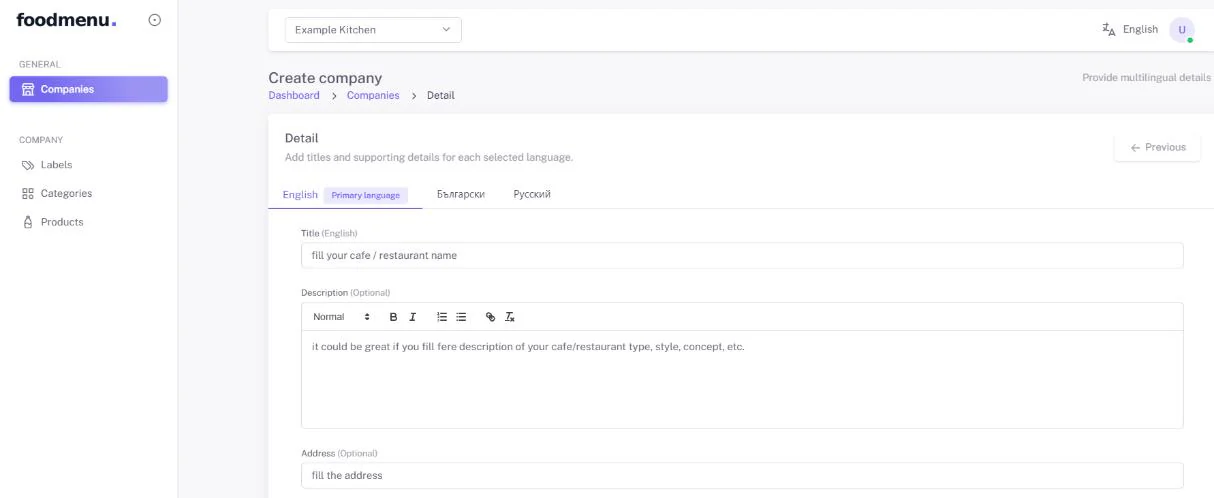
Task: Click the foodmenu logo
Action: click(x=66, y=20)
